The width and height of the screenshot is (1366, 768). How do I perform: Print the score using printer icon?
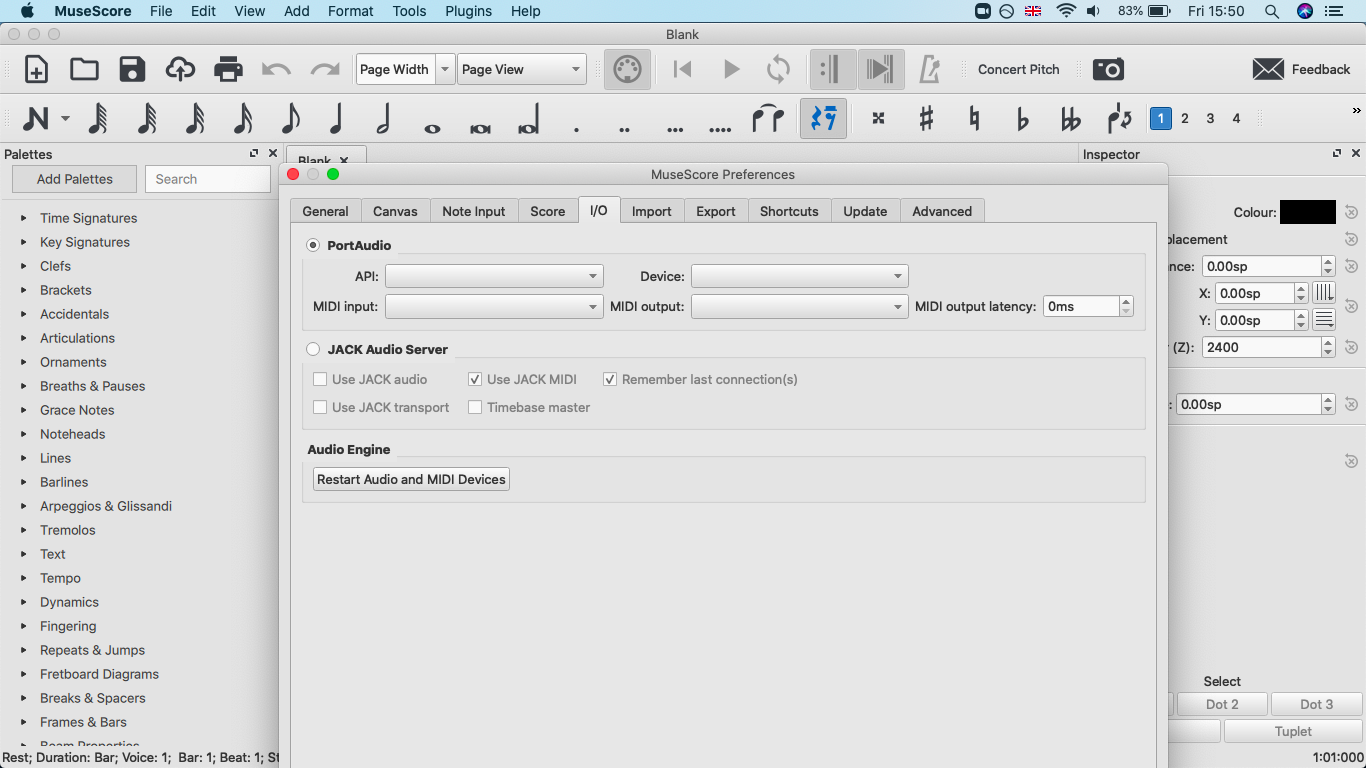point(228,69)
